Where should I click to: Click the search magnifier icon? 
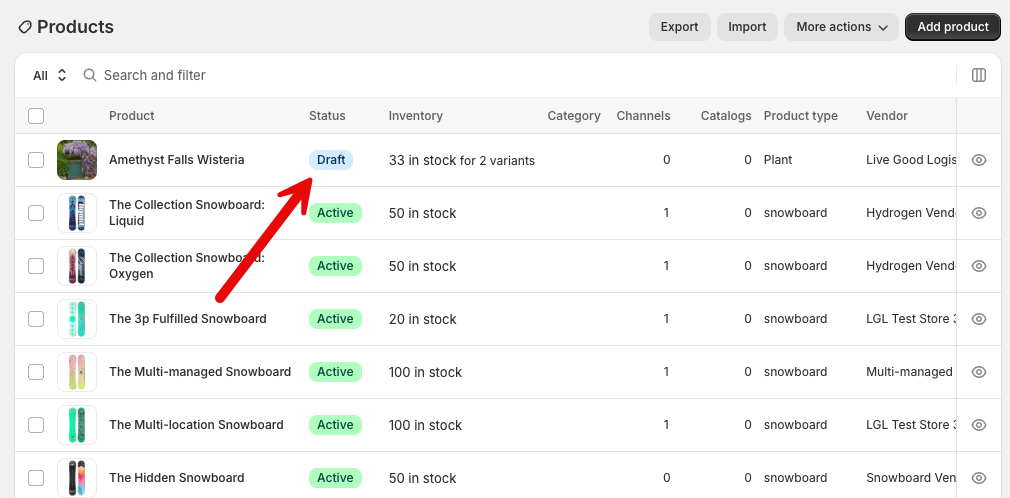(90, 75)
